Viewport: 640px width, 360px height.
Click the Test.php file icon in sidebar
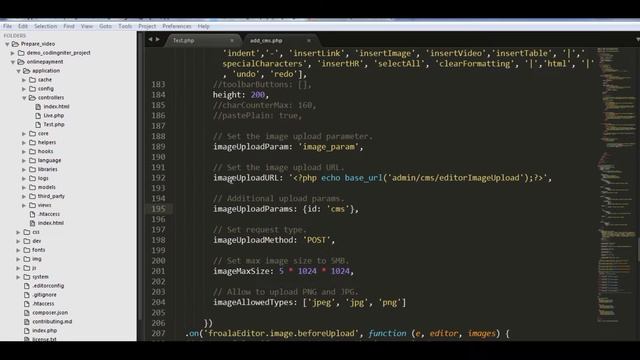[x=38, y=124]
